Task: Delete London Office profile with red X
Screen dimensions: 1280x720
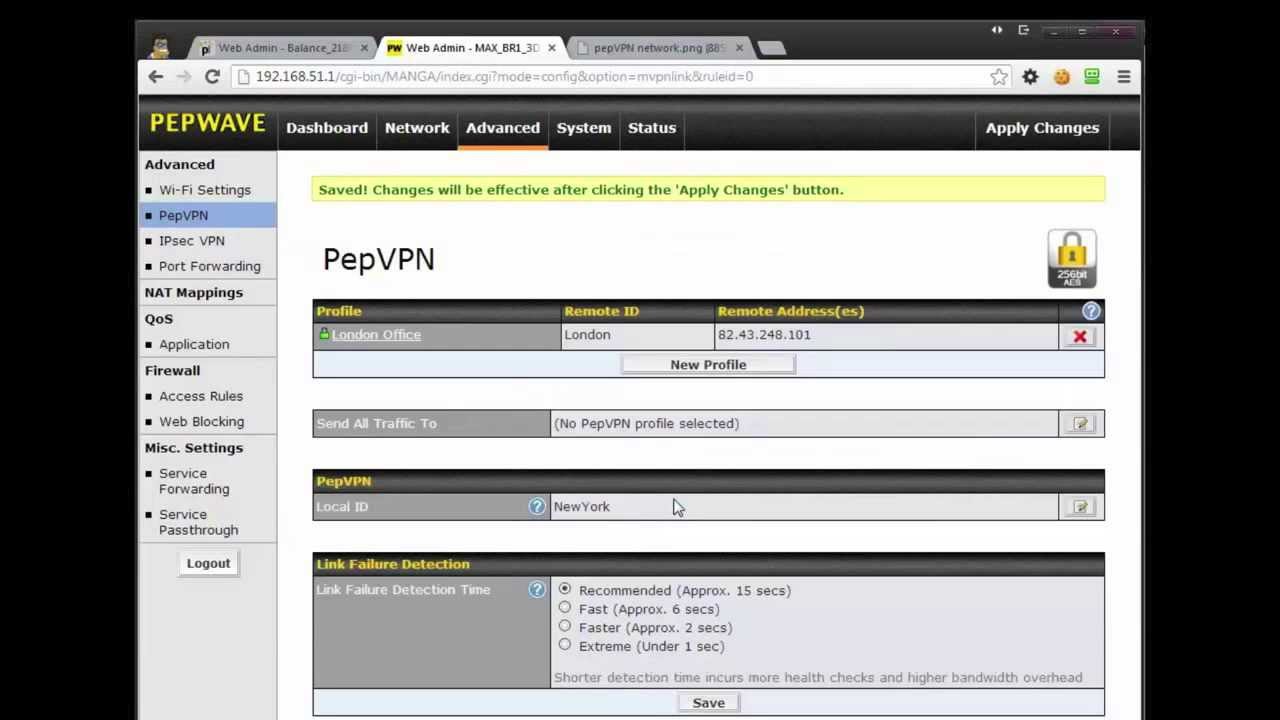Action: (x=1080, y=337)
